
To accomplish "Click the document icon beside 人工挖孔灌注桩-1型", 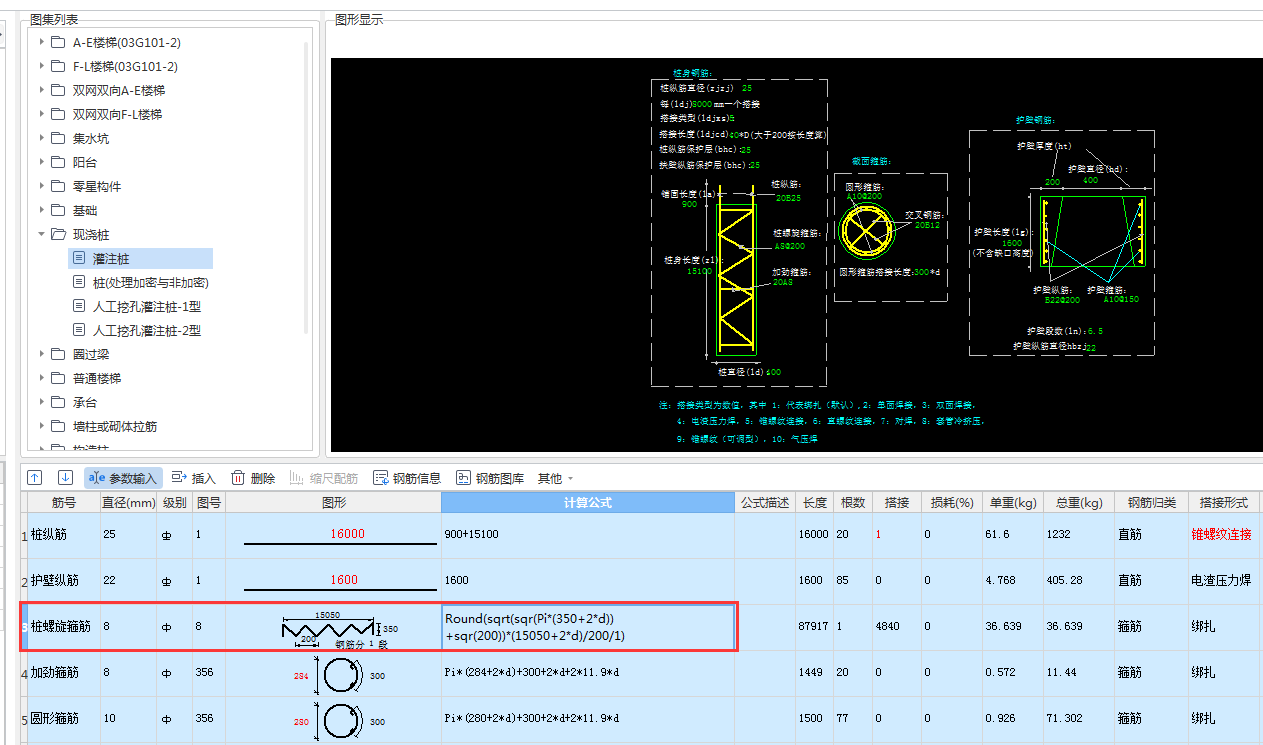I will (80, 306).
